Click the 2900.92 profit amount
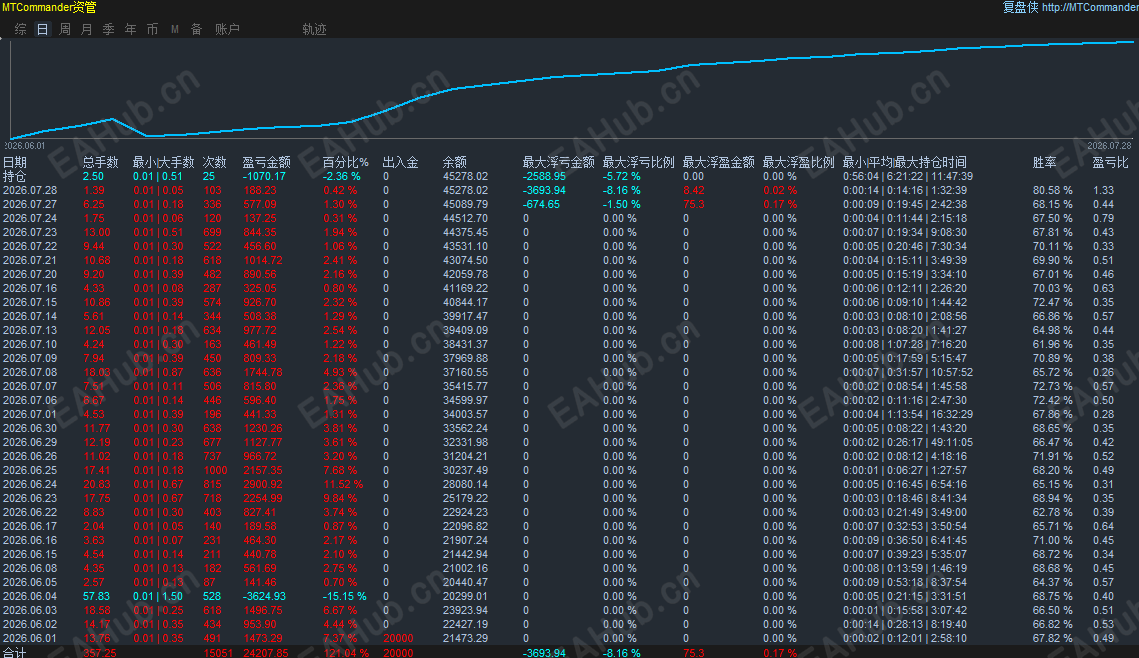This screenshot has width=1139, height=658. [x=263, y=484]
